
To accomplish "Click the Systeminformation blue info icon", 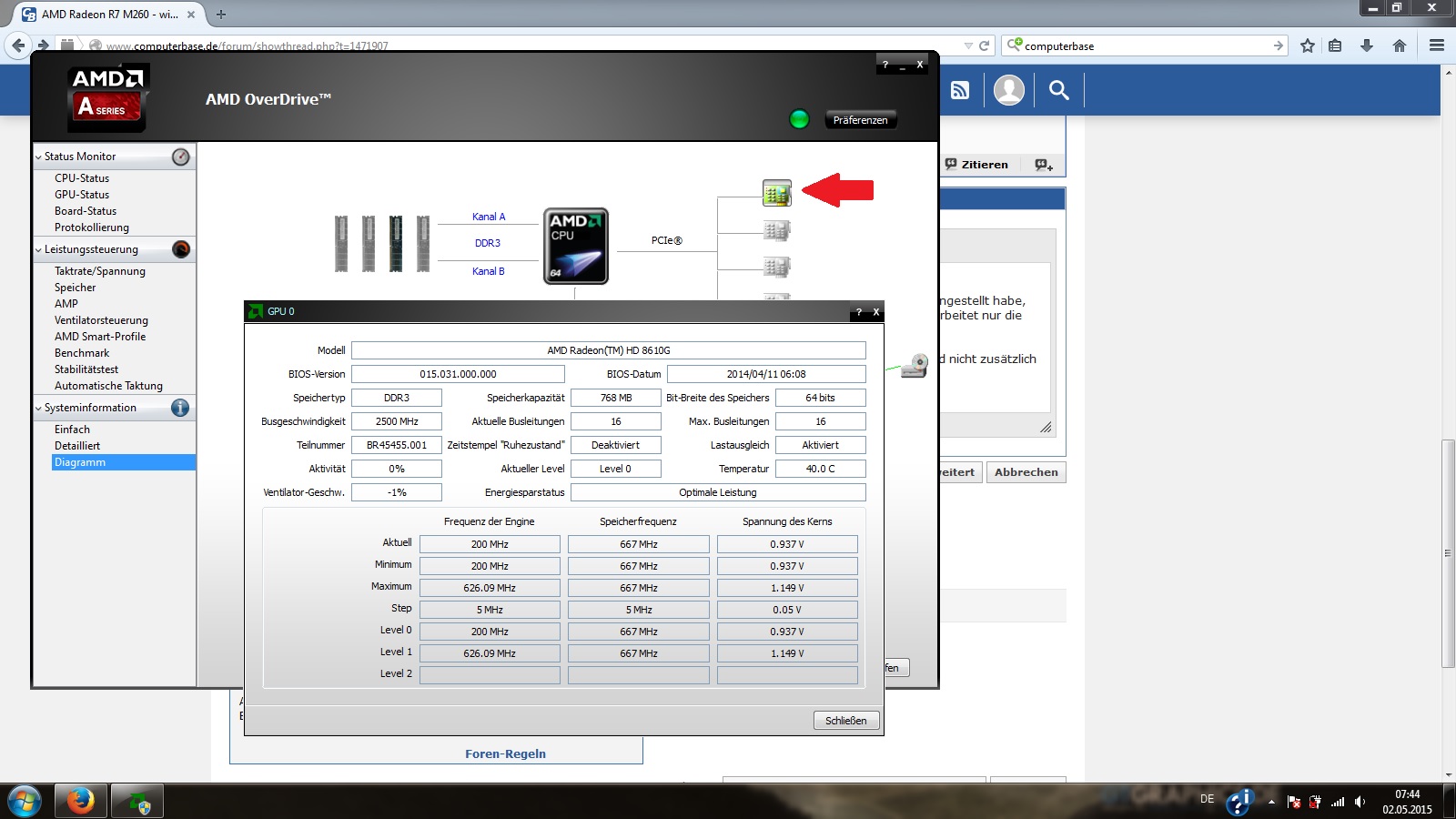I will (x=180, y=408).
